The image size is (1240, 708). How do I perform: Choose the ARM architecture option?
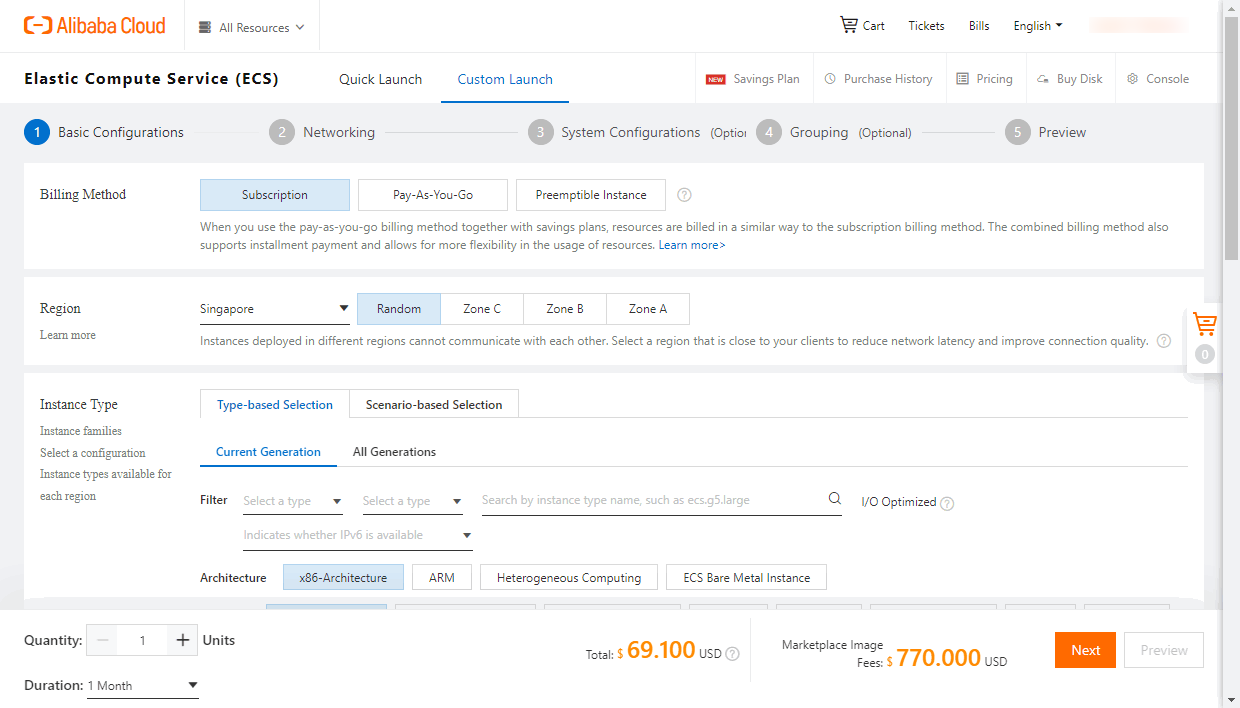pos(441,577)
